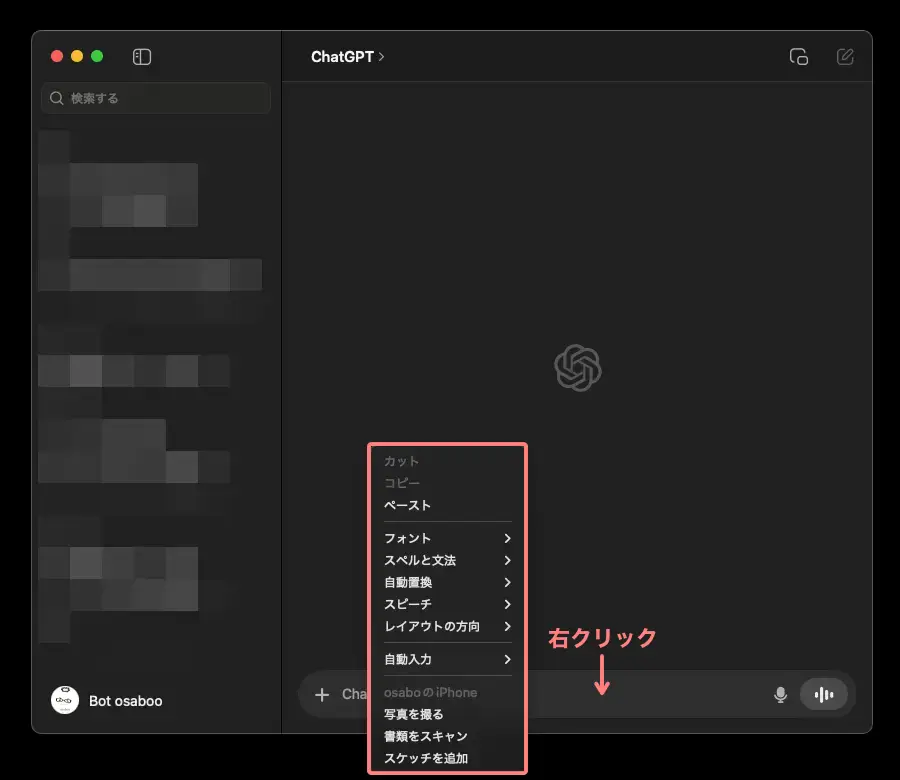Image resolution: width=900 pixels, height=780 pixels.
Task: Click the Bot osaboo account name
Action: (126, 701)
